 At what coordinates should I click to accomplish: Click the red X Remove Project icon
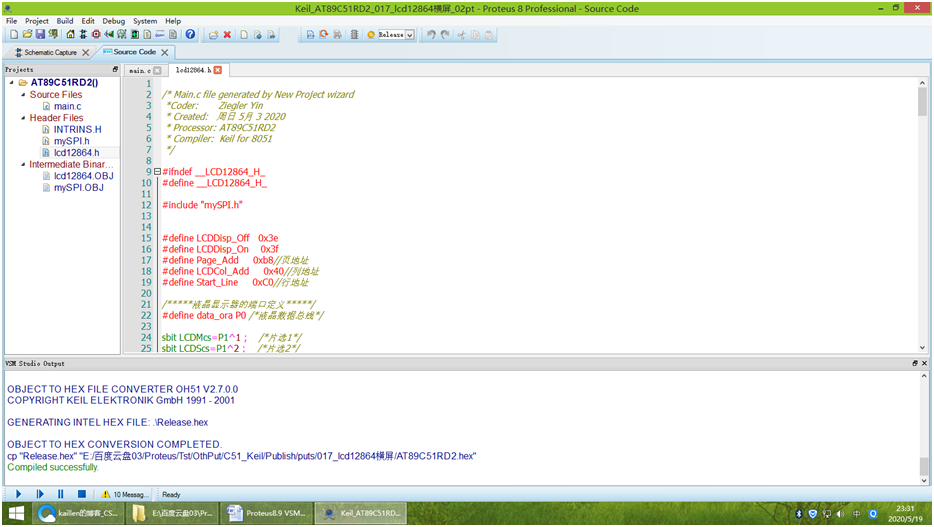click(227, 35)
